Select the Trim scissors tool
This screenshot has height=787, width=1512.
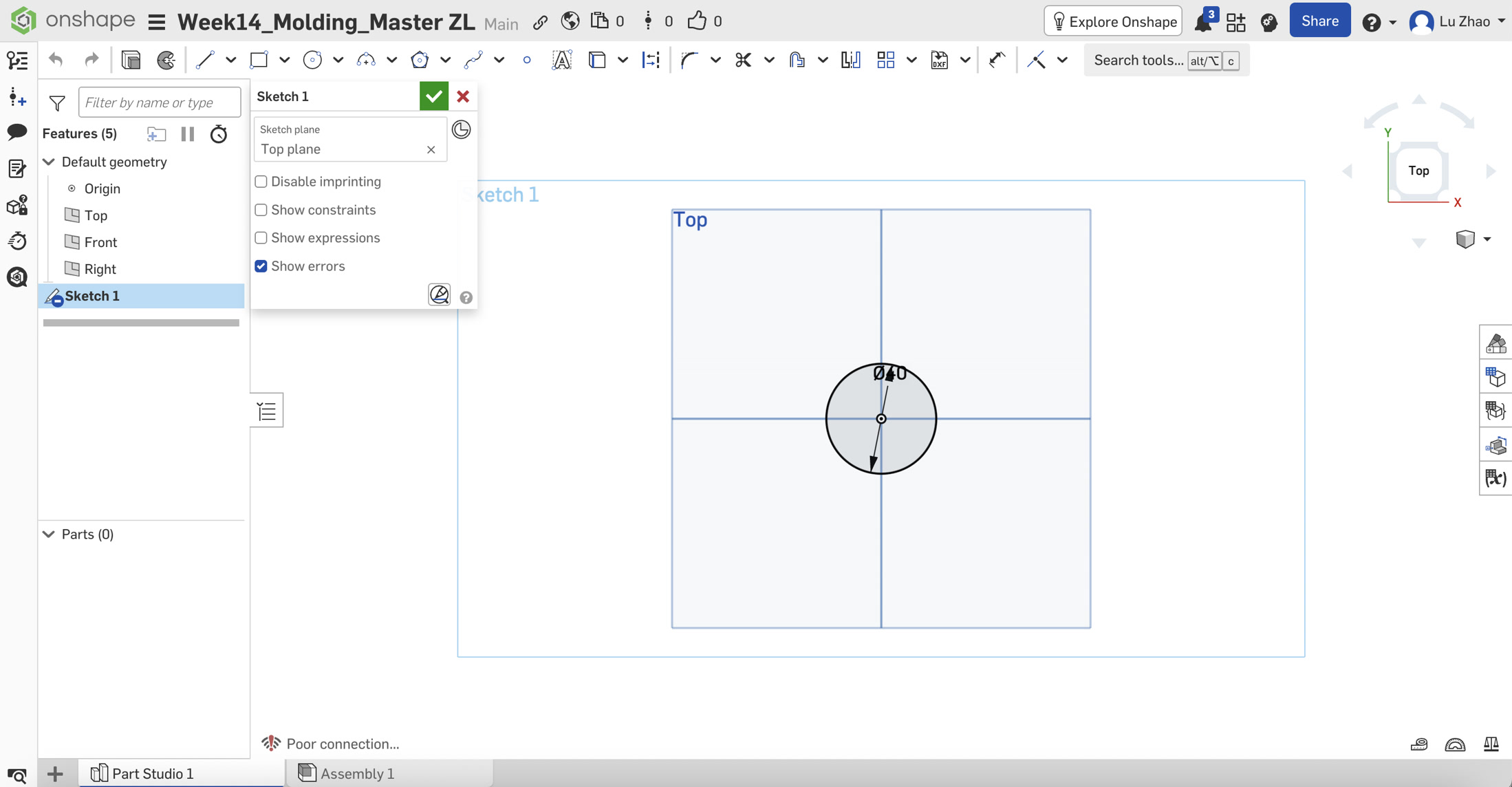pos(743,61)
